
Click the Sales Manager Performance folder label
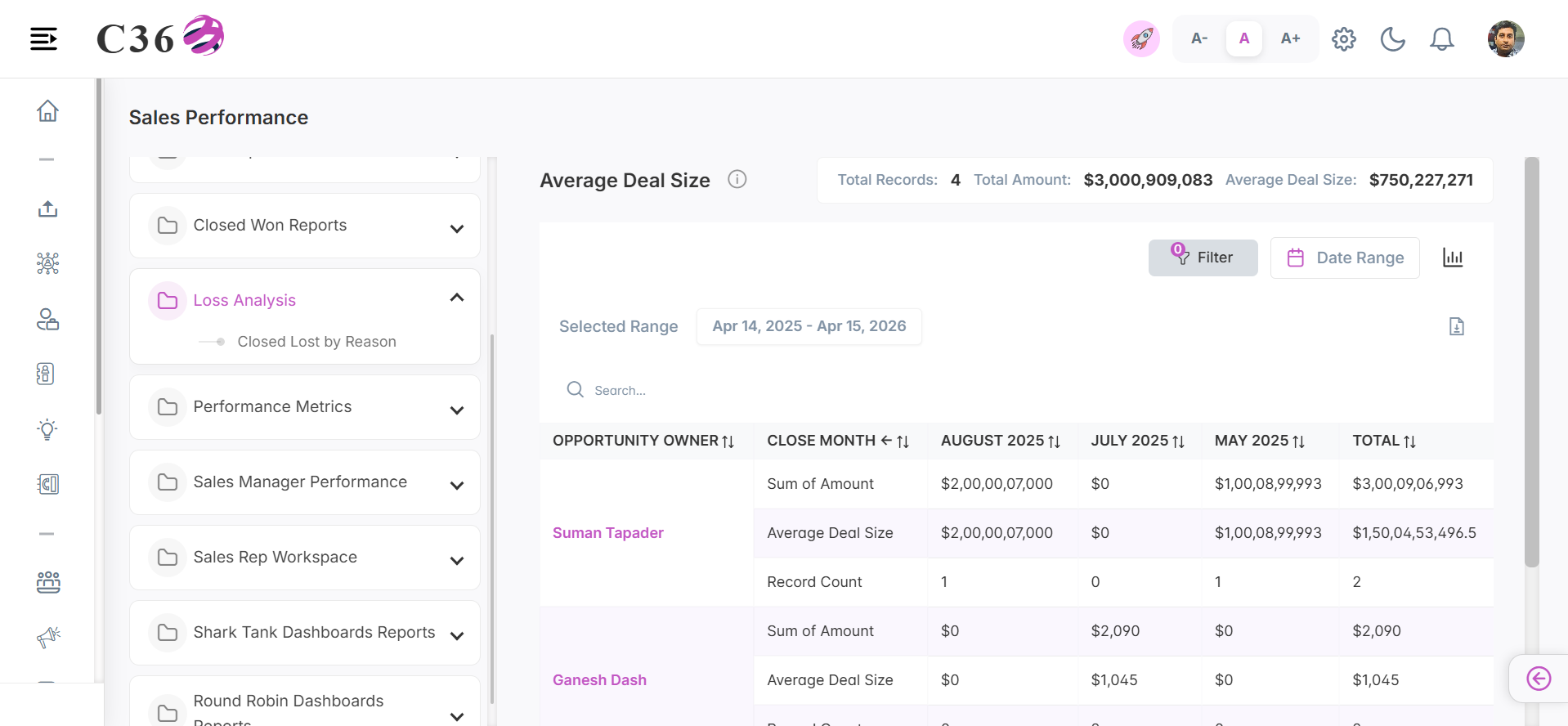pyautogui.click(x=300, y=482)
